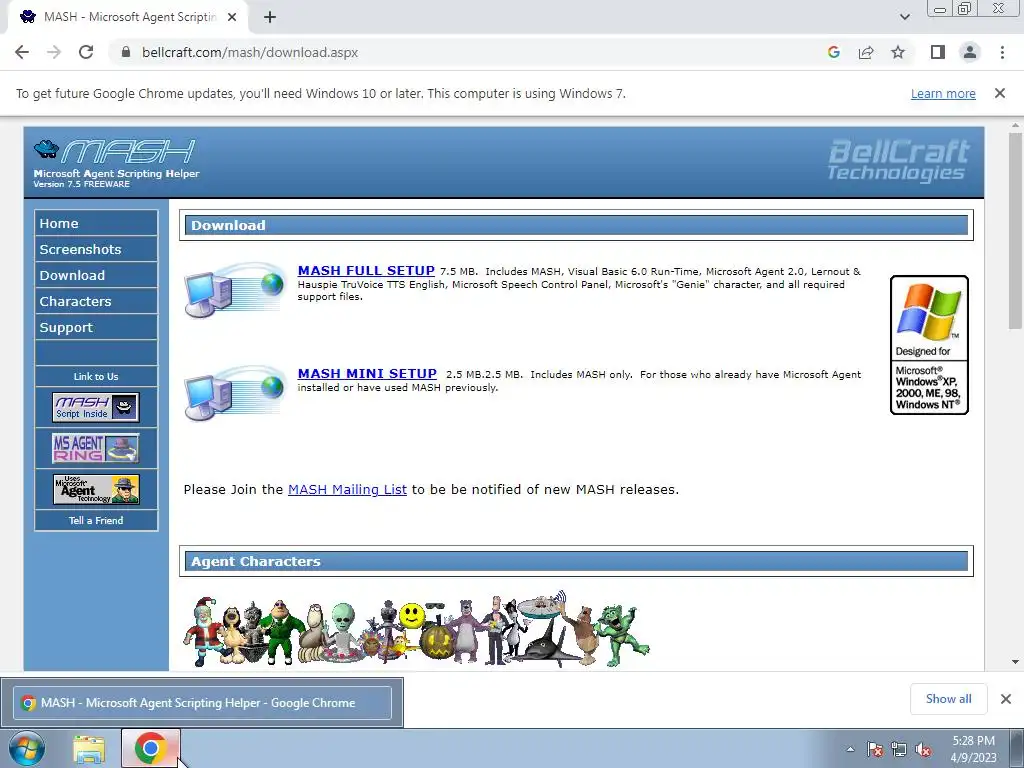Go back to the previous page

pyautogui.click(x=22, y=52)
